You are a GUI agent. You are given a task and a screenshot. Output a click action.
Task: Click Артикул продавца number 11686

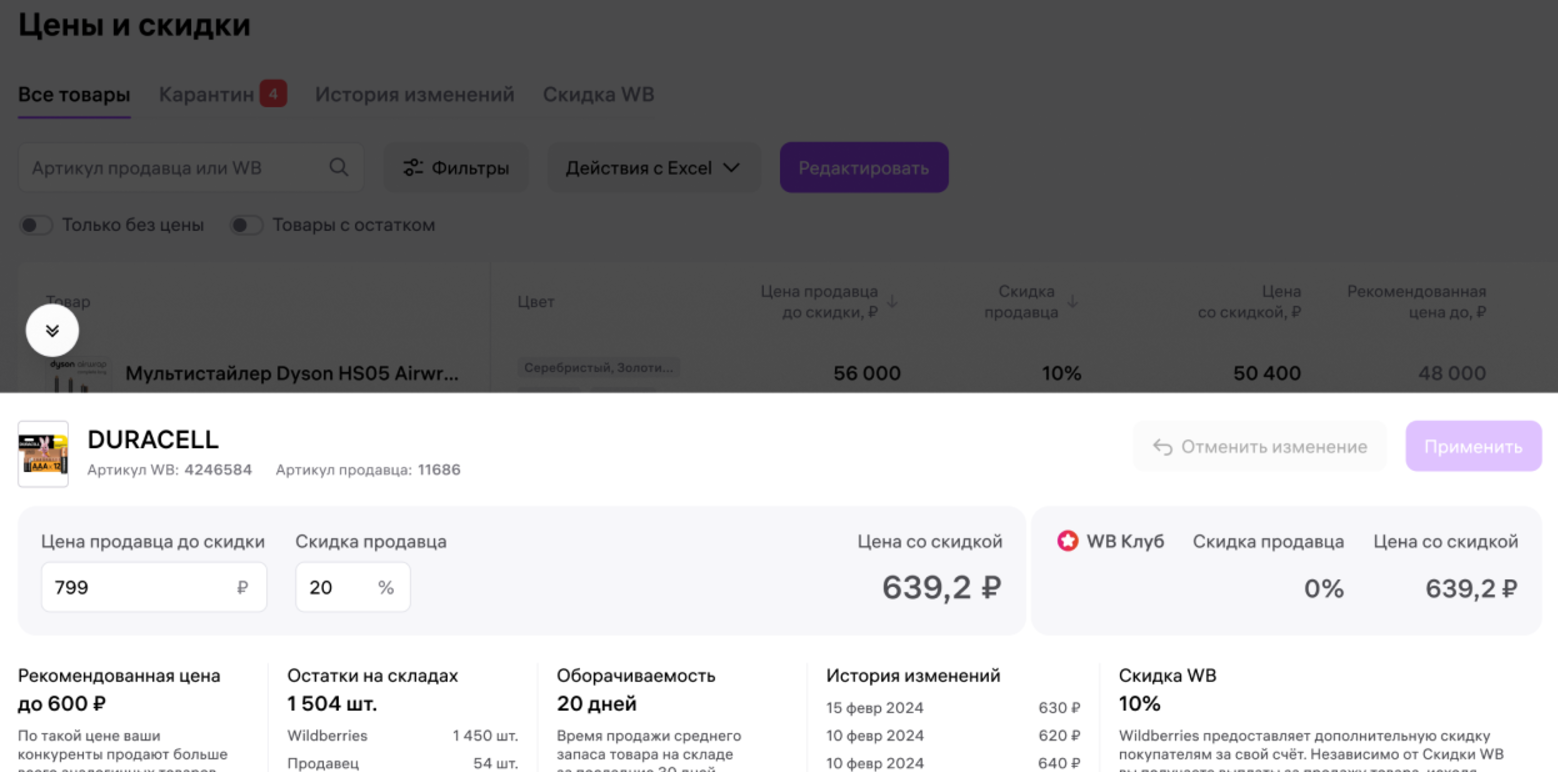point(439,470)
